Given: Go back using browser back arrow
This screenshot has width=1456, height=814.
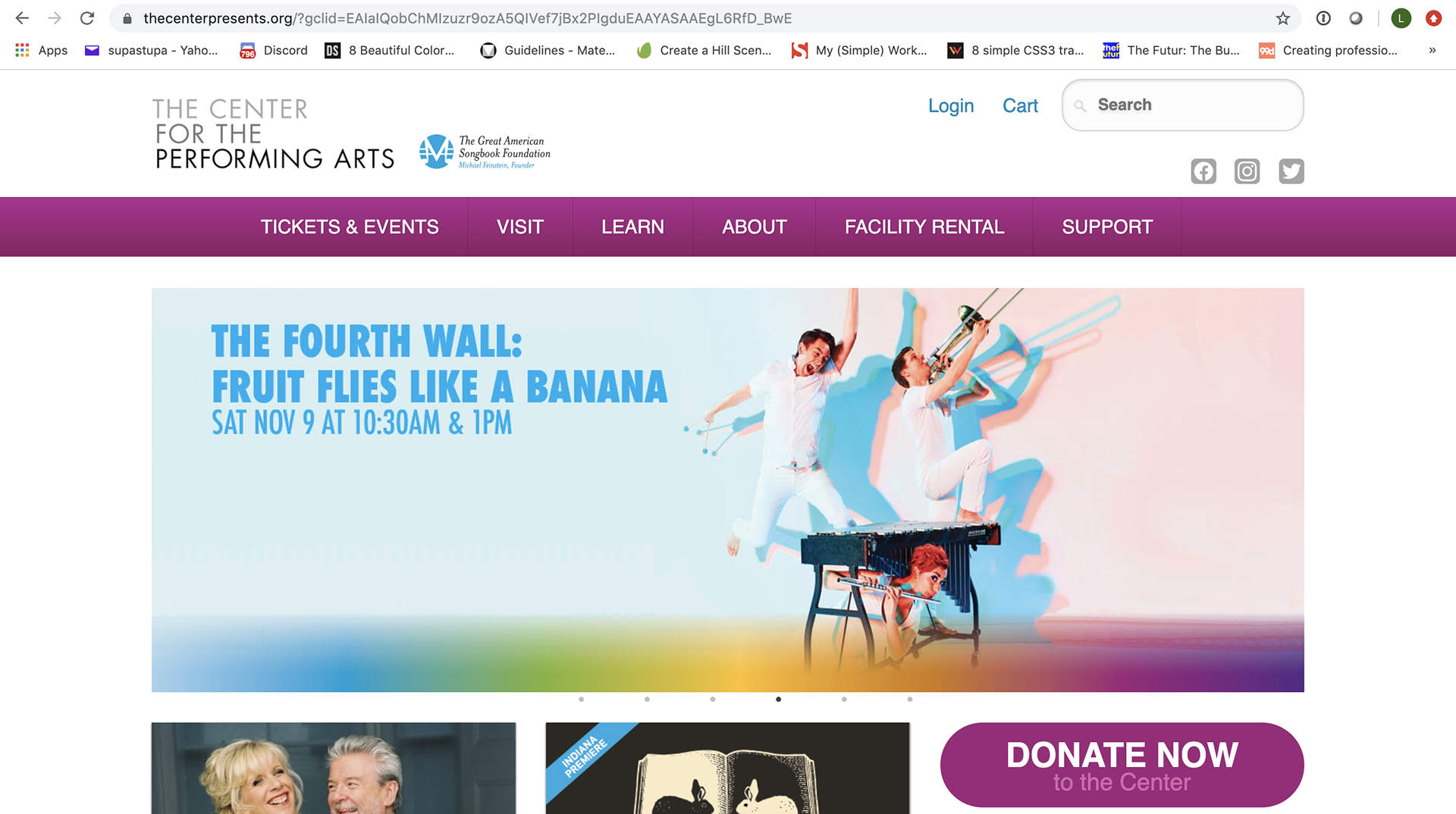Looking at the screenshot, I should [x=22, y=18].
